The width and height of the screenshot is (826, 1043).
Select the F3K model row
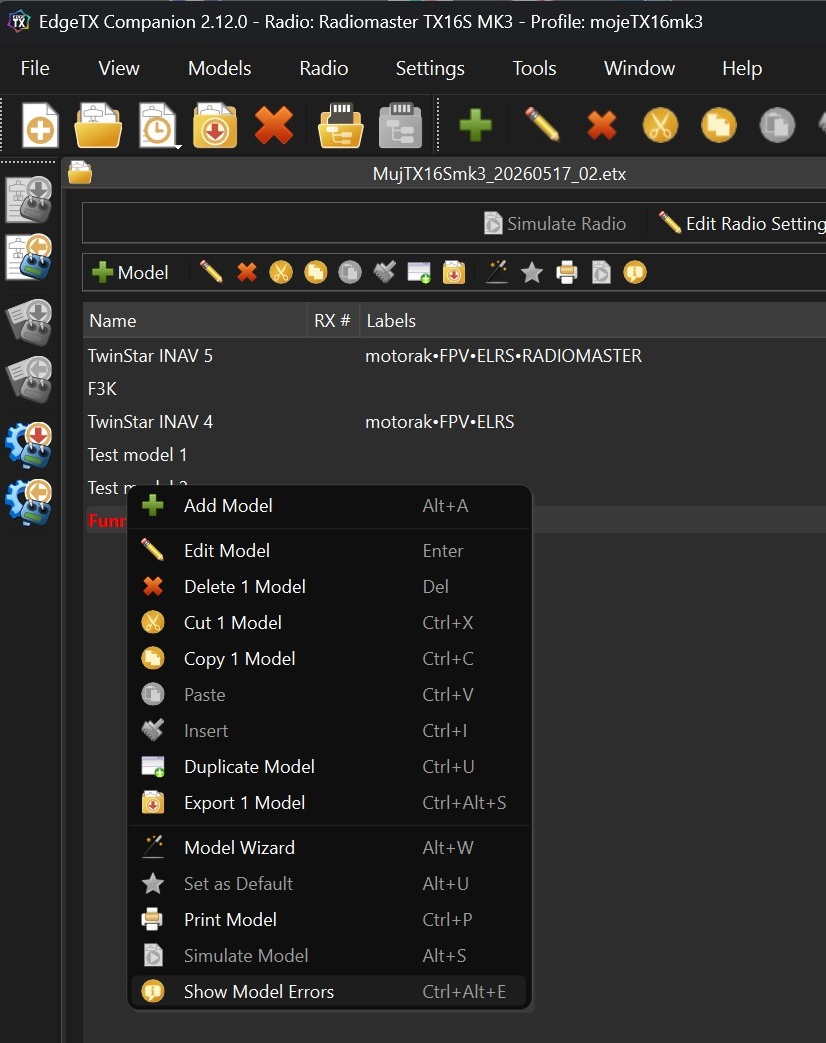coord(455,388)
